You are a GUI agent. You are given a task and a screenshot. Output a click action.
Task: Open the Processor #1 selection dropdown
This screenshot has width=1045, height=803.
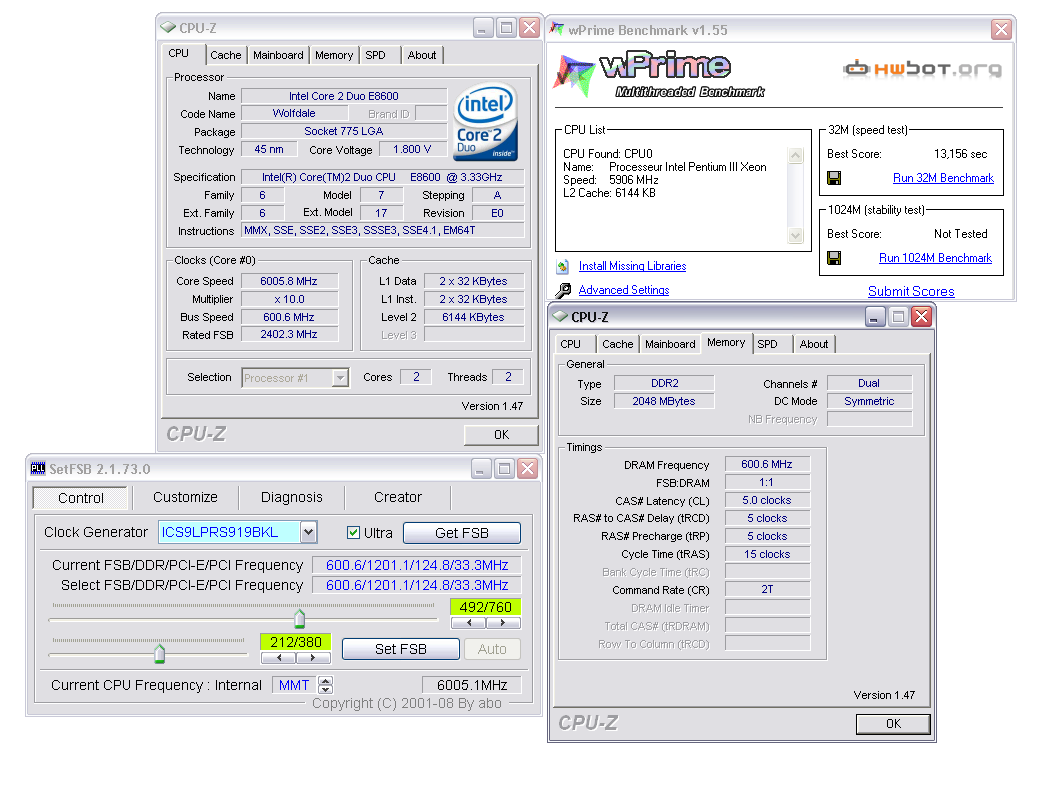(341, 378)
